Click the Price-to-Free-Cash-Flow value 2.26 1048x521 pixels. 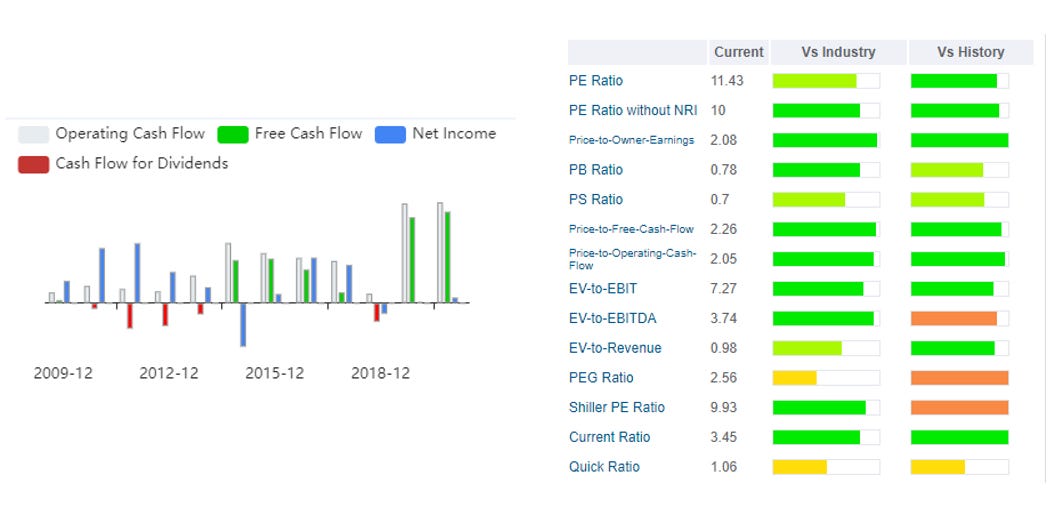point(724,229)
